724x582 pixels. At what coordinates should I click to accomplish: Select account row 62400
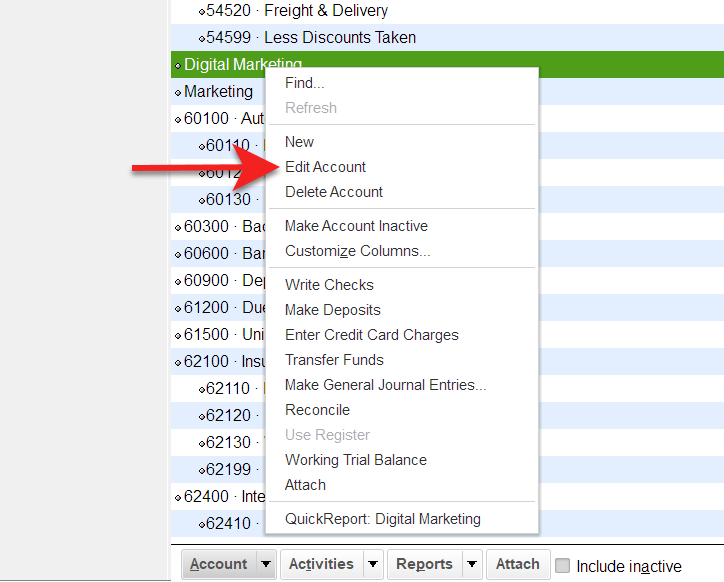point(218,497)
